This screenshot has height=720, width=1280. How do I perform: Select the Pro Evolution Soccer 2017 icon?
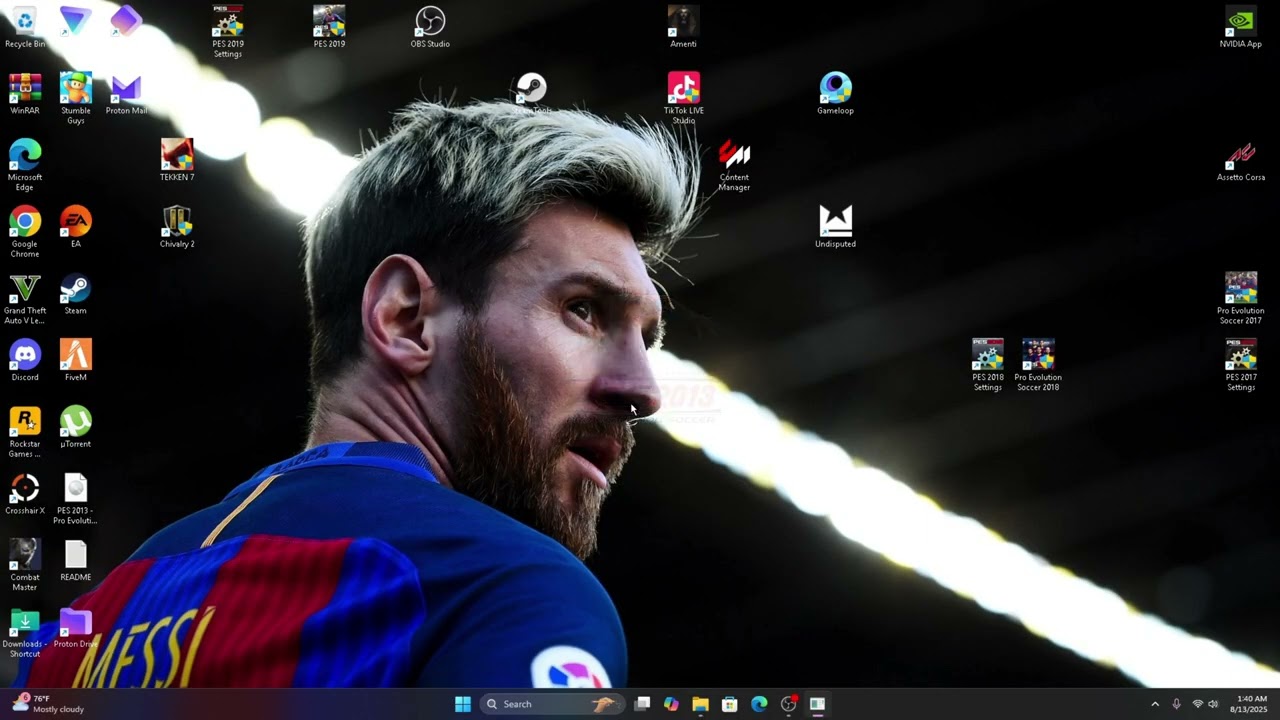click(x=1241, y=299)
